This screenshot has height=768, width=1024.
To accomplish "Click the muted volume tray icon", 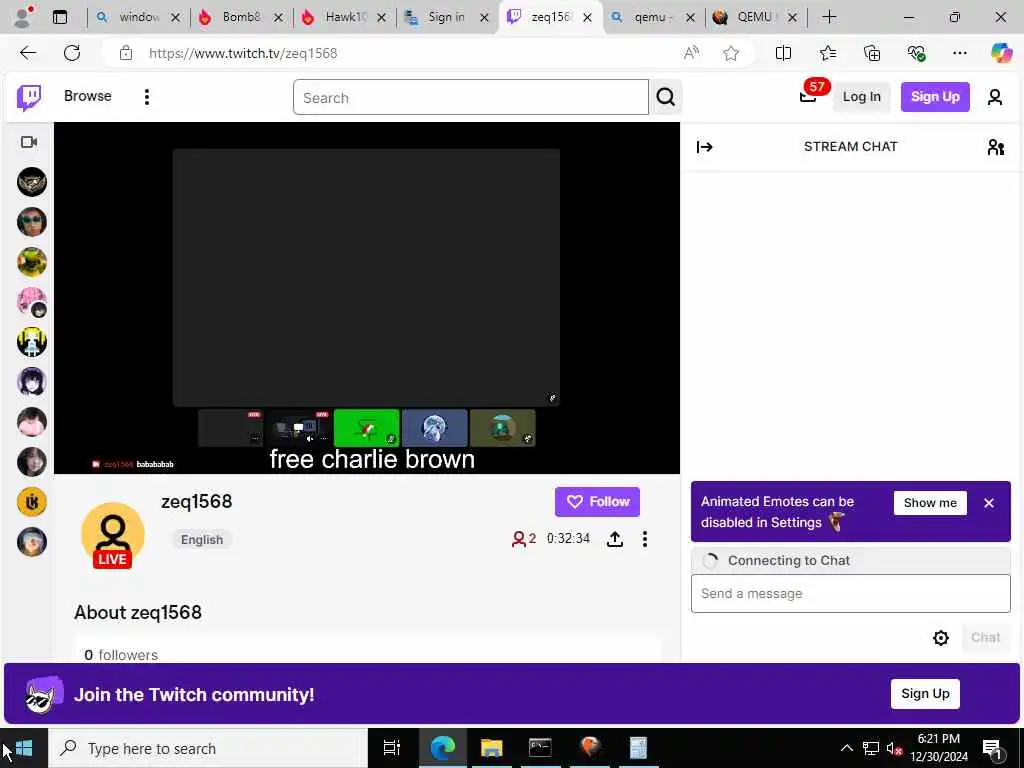I will (x=894, y=749).
